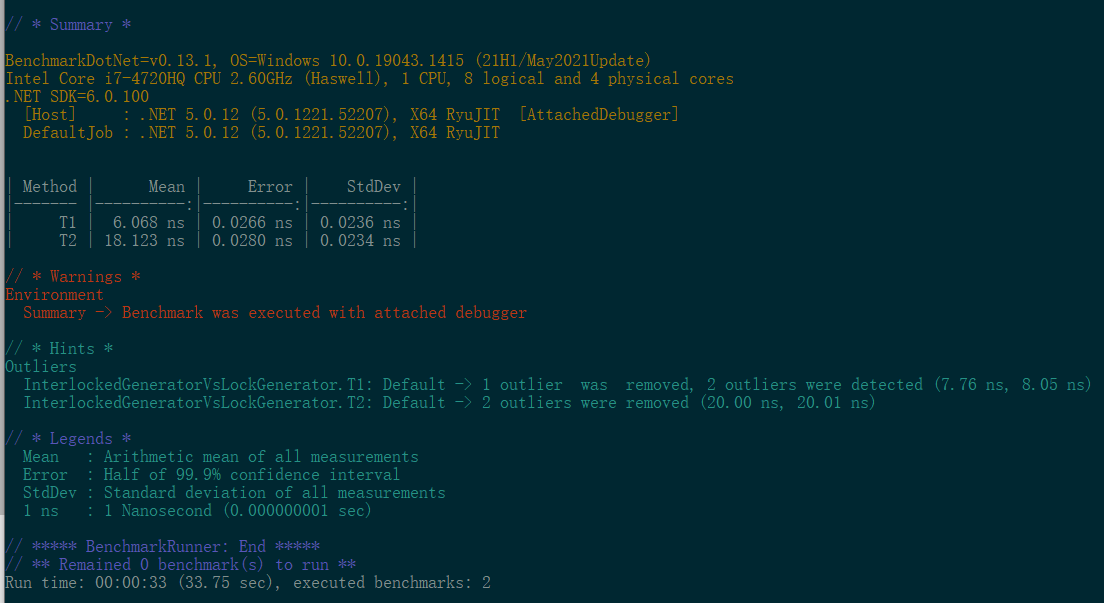Click the BenchmarkDotNet=v0.13.1 version text
The image size is (1104, 603).
(x=112, y=61)
